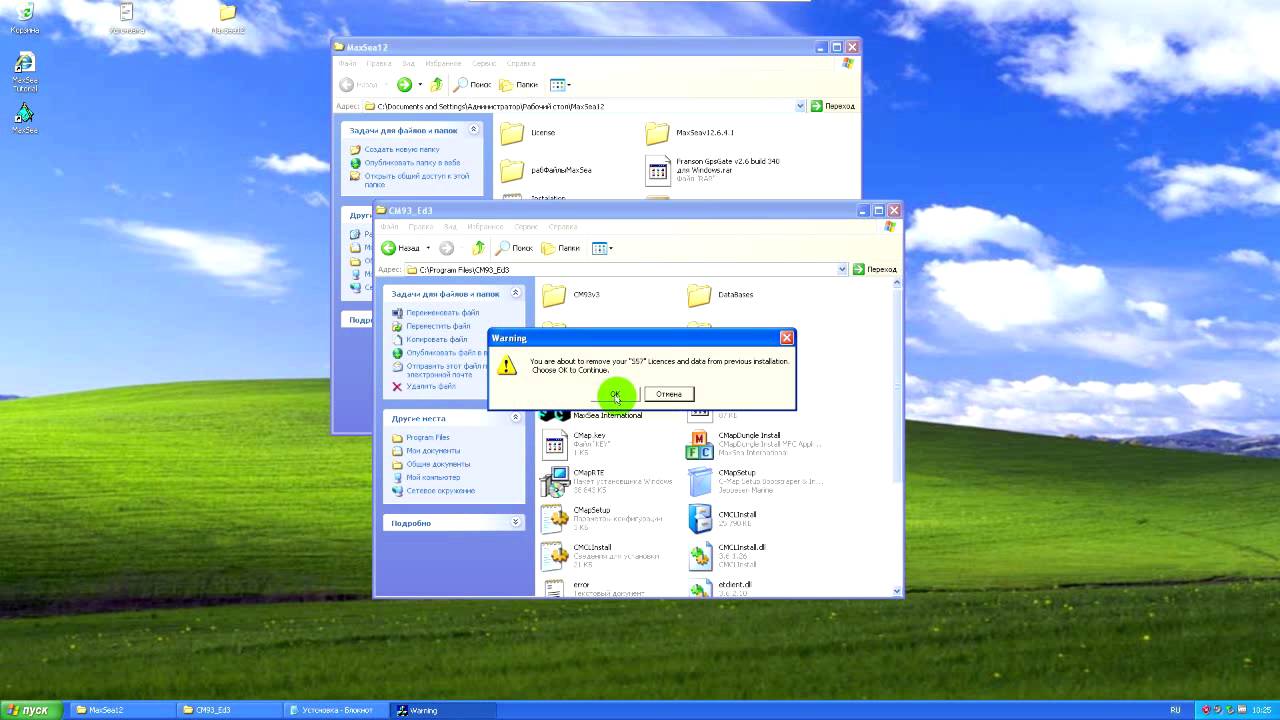Image resolution: width=1280 pixels, height=720 pixels.
Task: Select the Jeppesen Marine CMapSetup application icon
Action: (x=699, y=481)
